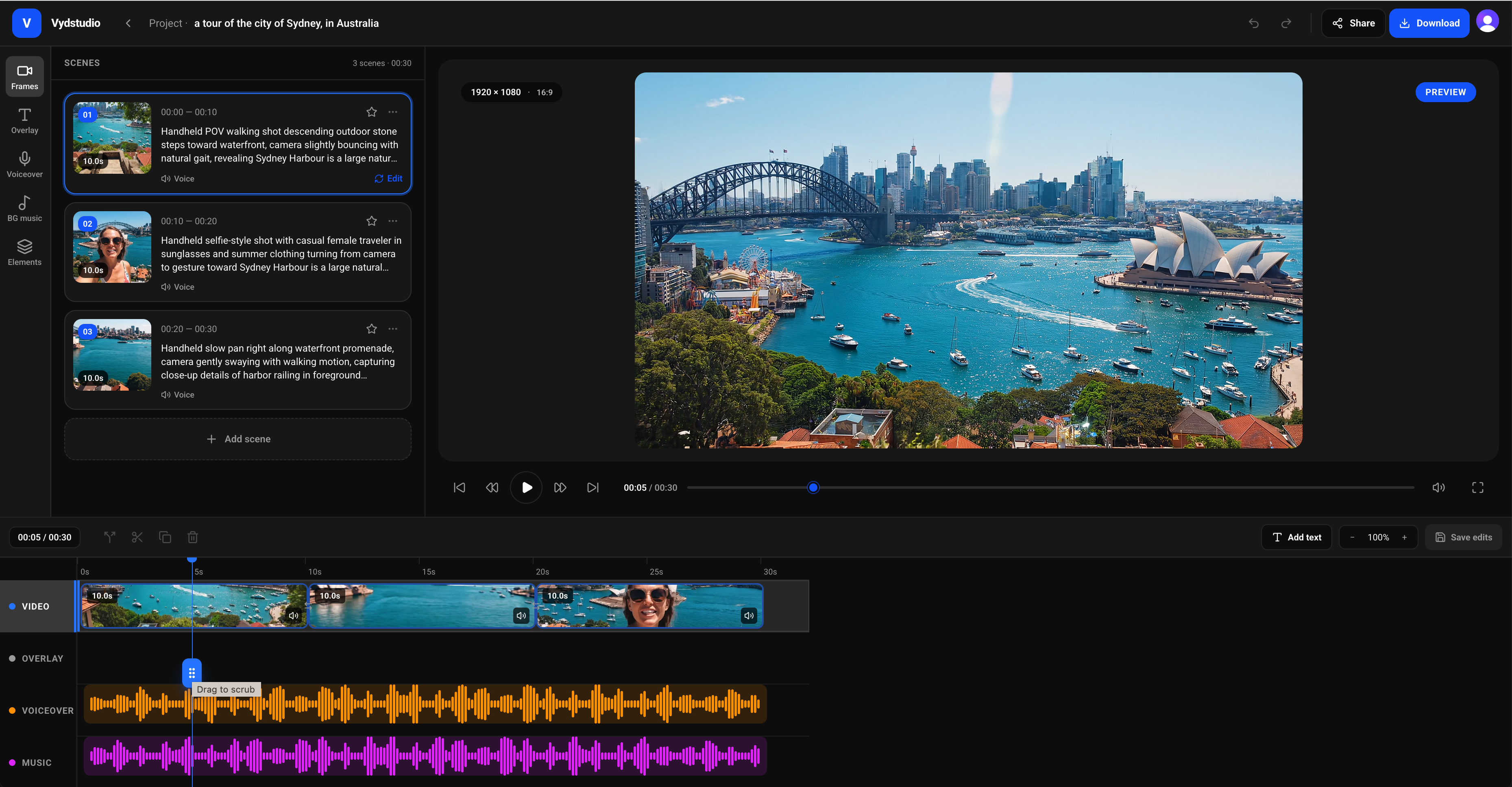Click the split clip icon in timeline toolbar
Screen dimensions: 1512x787
[x=110, y=537]
